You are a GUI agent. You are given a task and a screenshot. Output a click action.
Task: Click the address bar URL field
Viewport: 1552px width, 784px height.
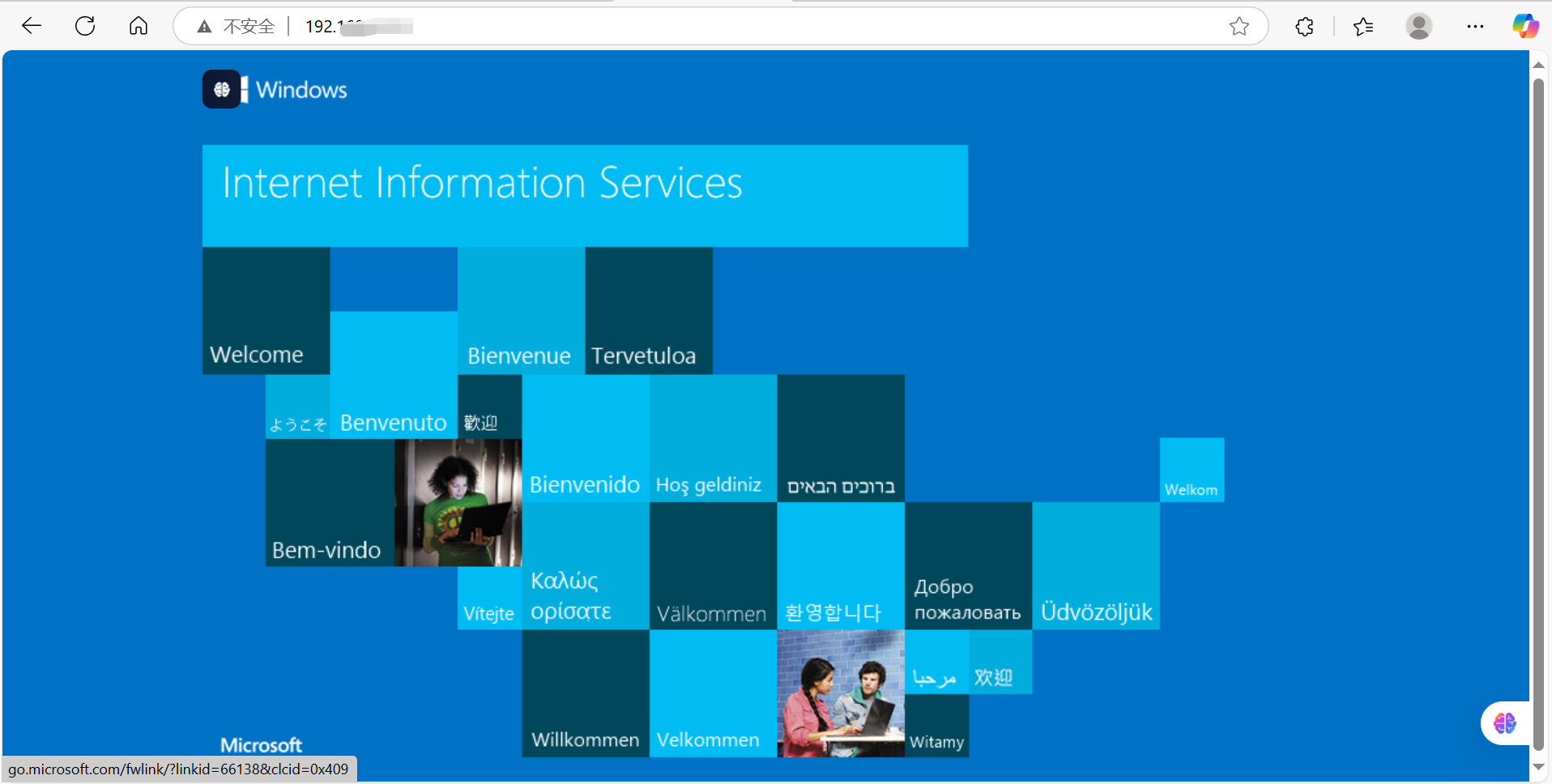coord(721,27)
